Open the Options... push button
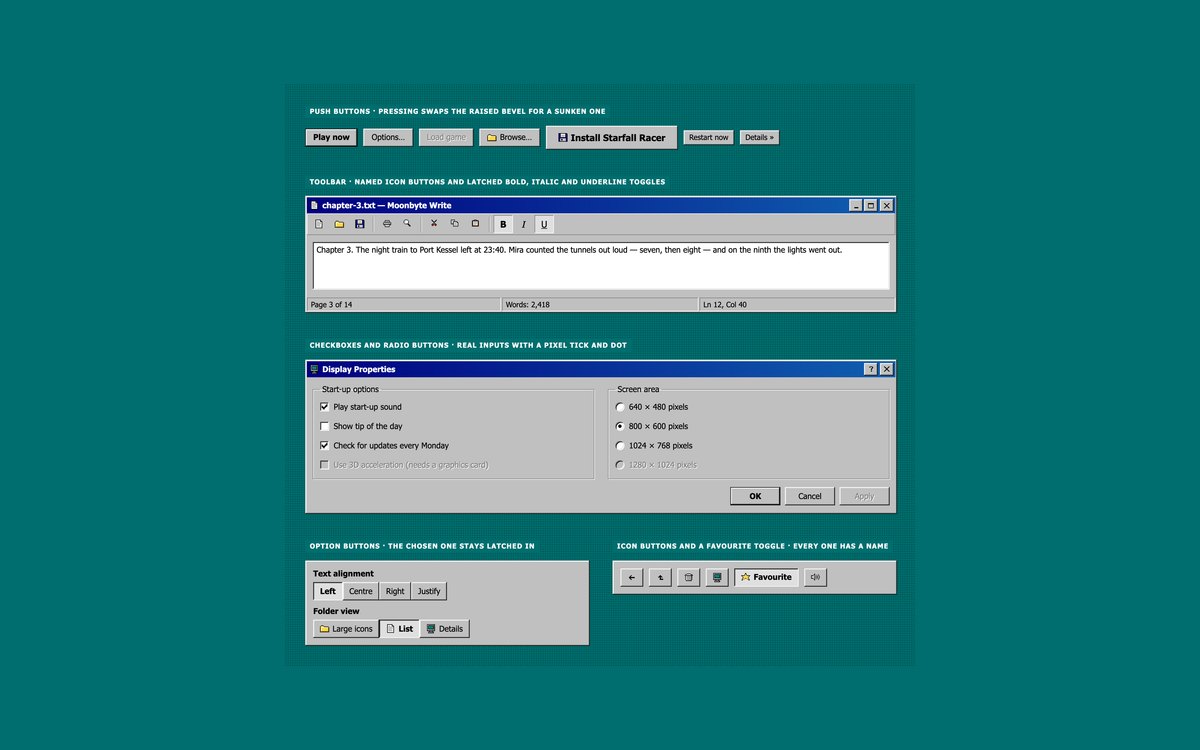This screenshot has width=1200, height=750. coord(387,137)
